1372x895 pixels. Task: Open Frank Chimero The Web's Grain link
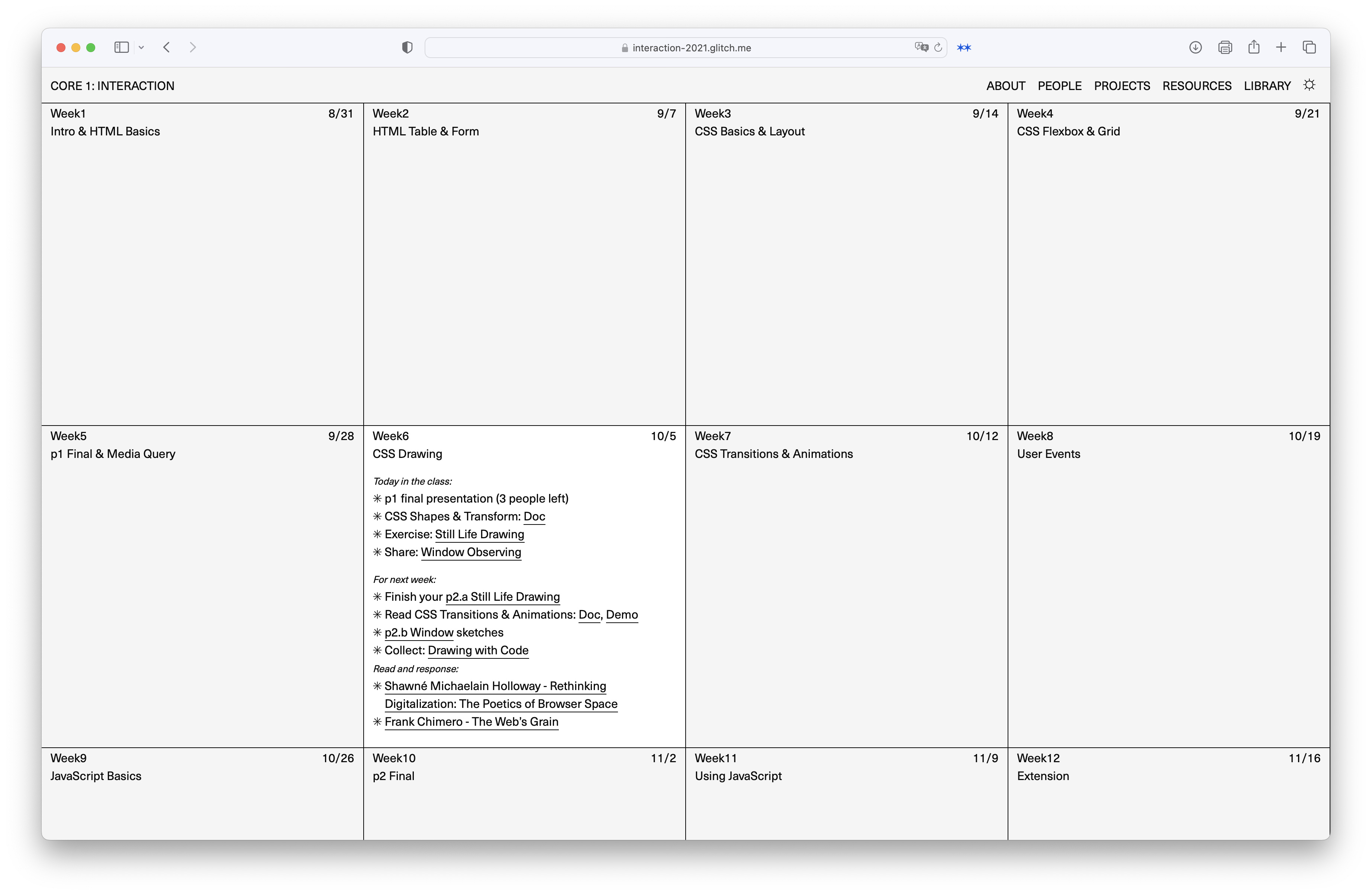coord(471,721)
